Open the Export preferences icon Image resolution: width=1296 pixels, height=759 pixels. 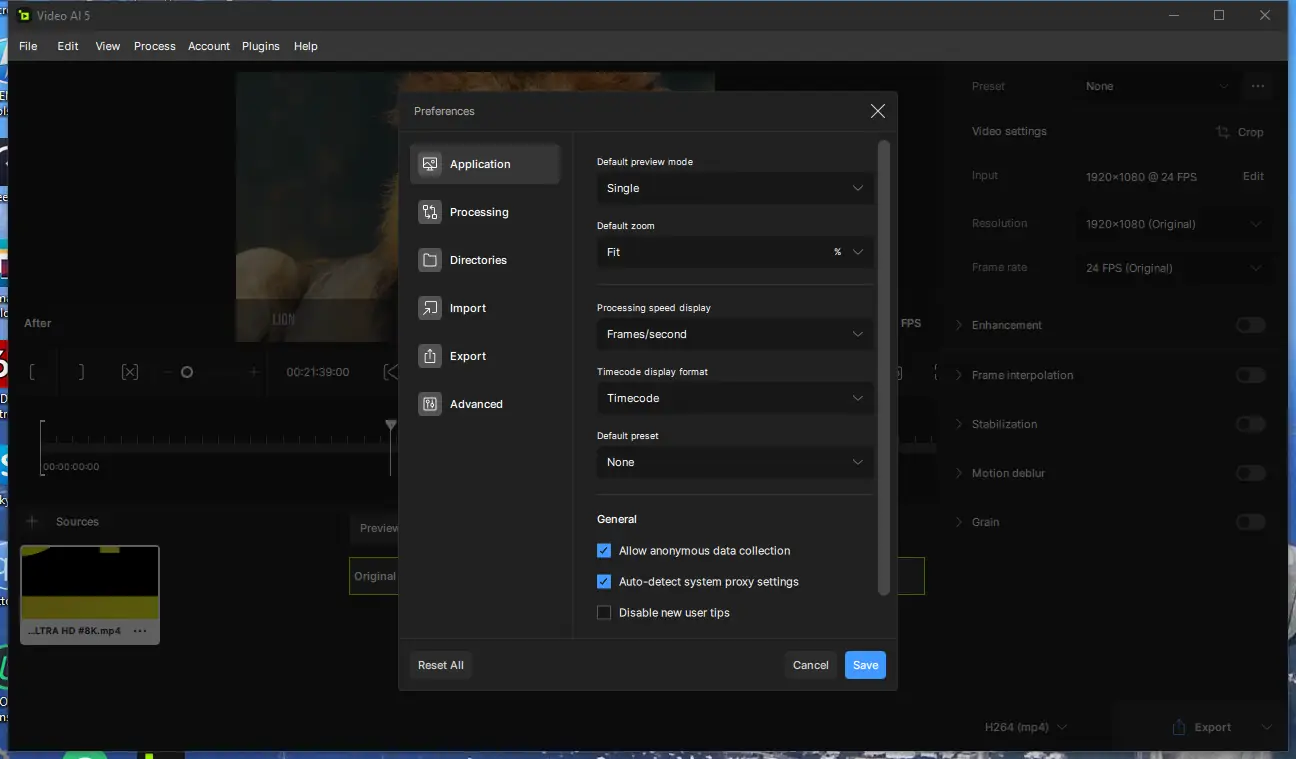click(x=430, y=356)
